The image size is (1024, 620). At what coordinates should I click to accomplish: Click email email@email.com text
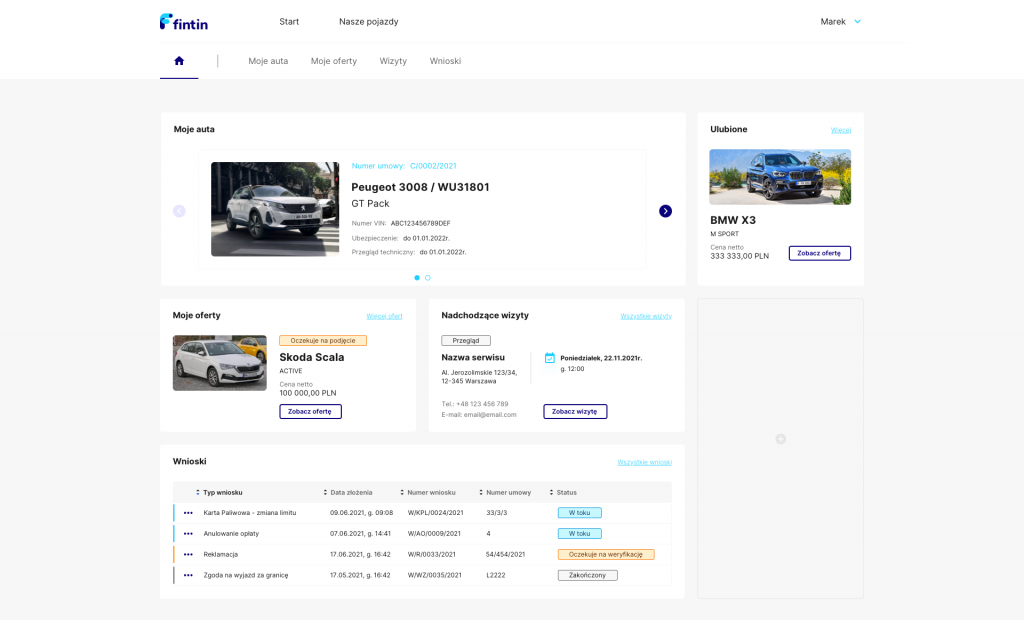490,415
